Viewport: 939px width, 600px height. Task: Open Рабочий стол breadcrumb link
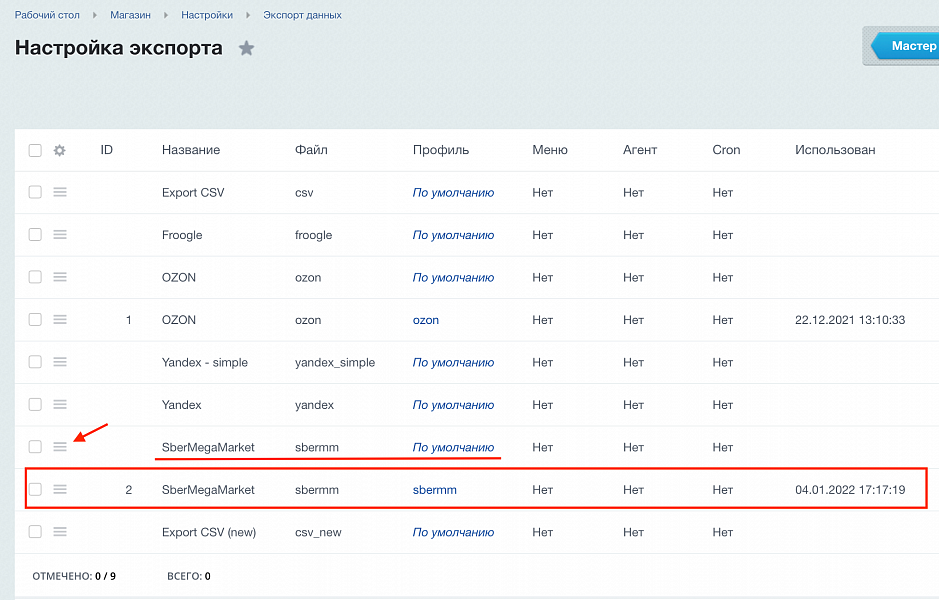point(47,15)
